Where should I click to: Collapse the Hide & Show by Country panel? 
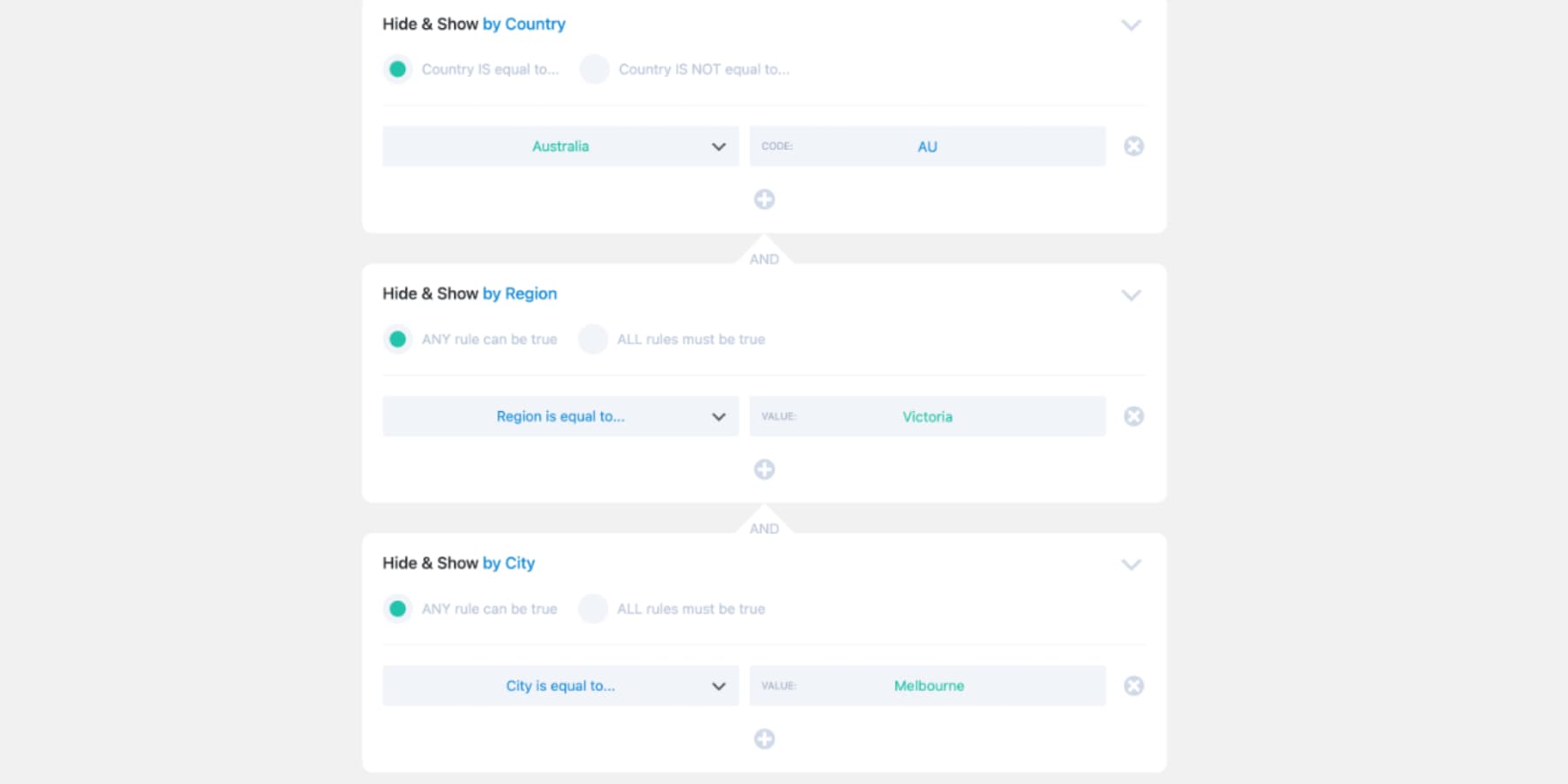pos(1131,25)
